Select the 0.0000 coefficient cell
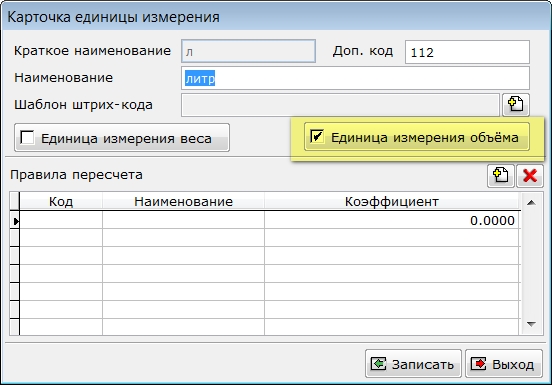The image size is (552, 385). [392, 220]
